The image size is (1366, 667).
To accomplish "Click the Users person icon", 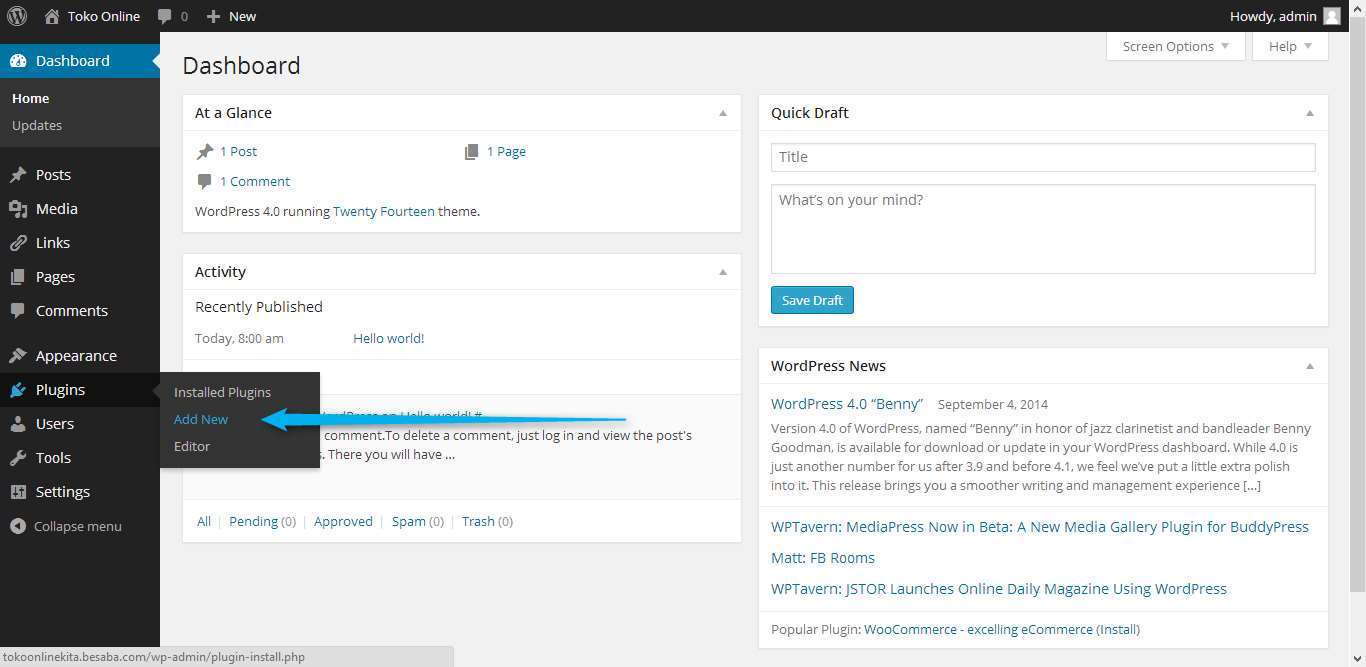I will click(x=18, y=424).
